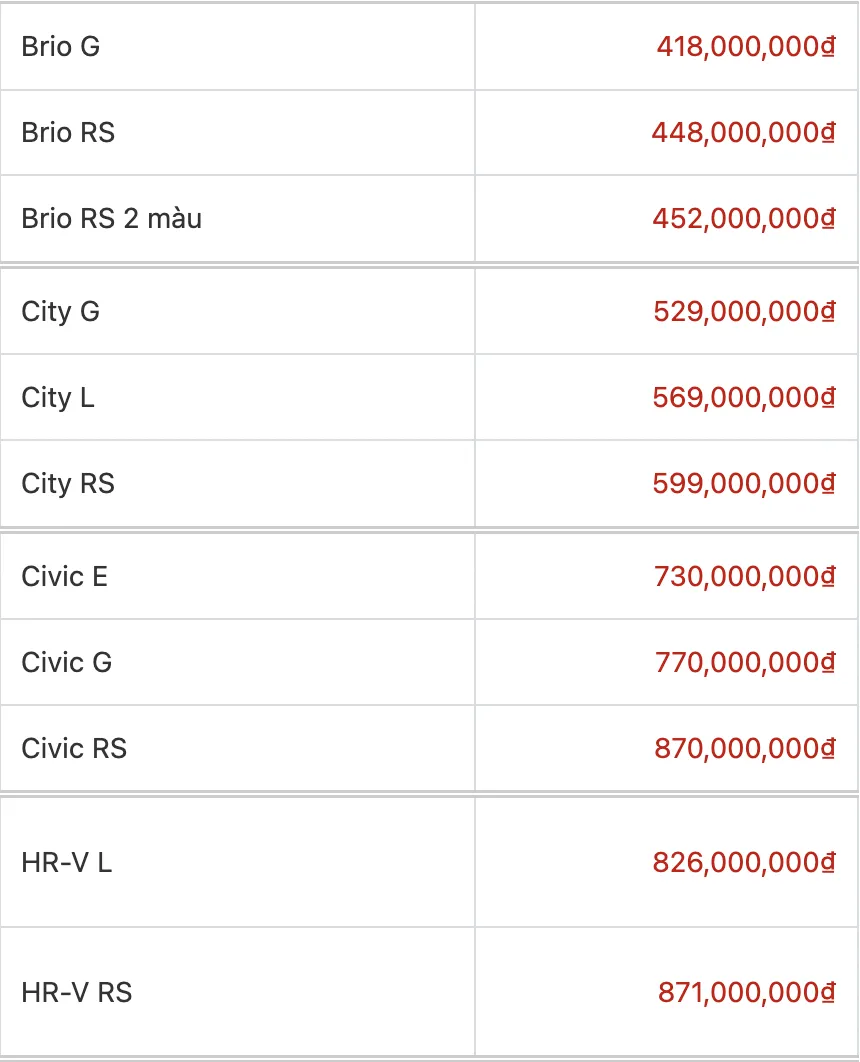Image resolution: width=860 pixels, height=1062 pixels.
Task: Click the 418,000,000đ price
Action: click(x=746, y=46)
